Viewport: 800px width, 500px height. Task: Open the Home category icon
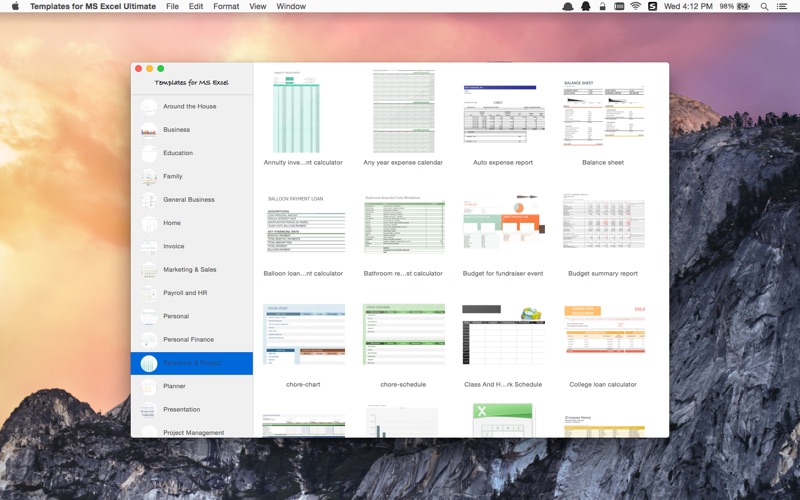click(x=149, y=223)
